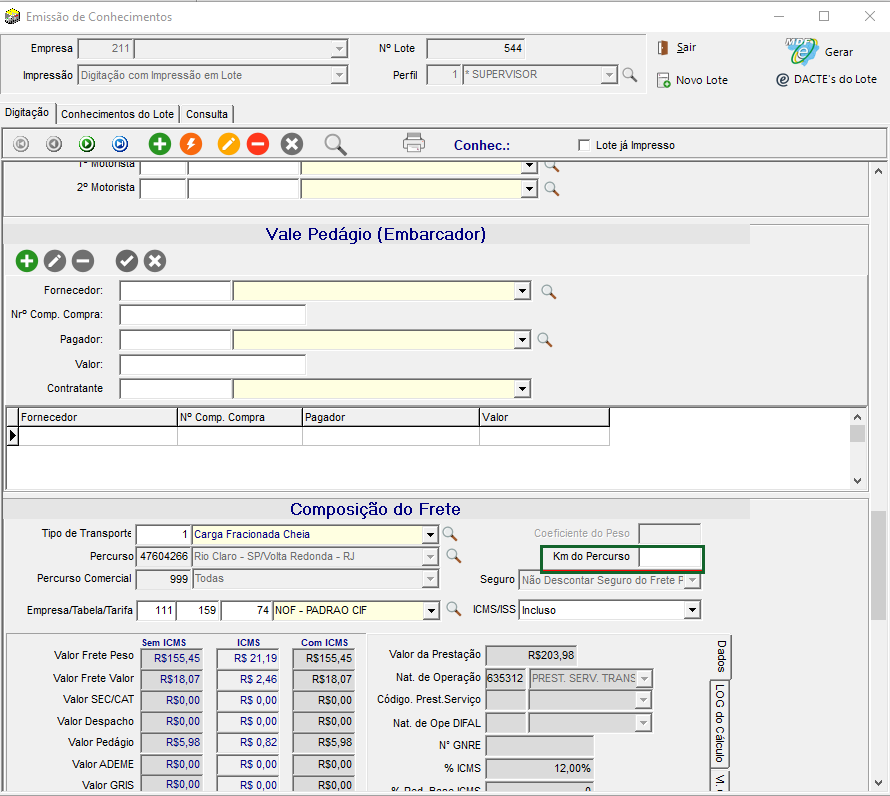Click the red minus delete icon
Screen dimensions: 890x796
click(x=258, y=144)
